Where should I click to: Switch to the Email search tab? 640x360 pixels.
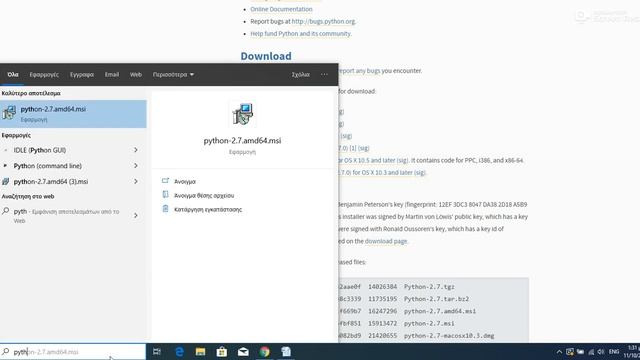click(x=112, y=75)
